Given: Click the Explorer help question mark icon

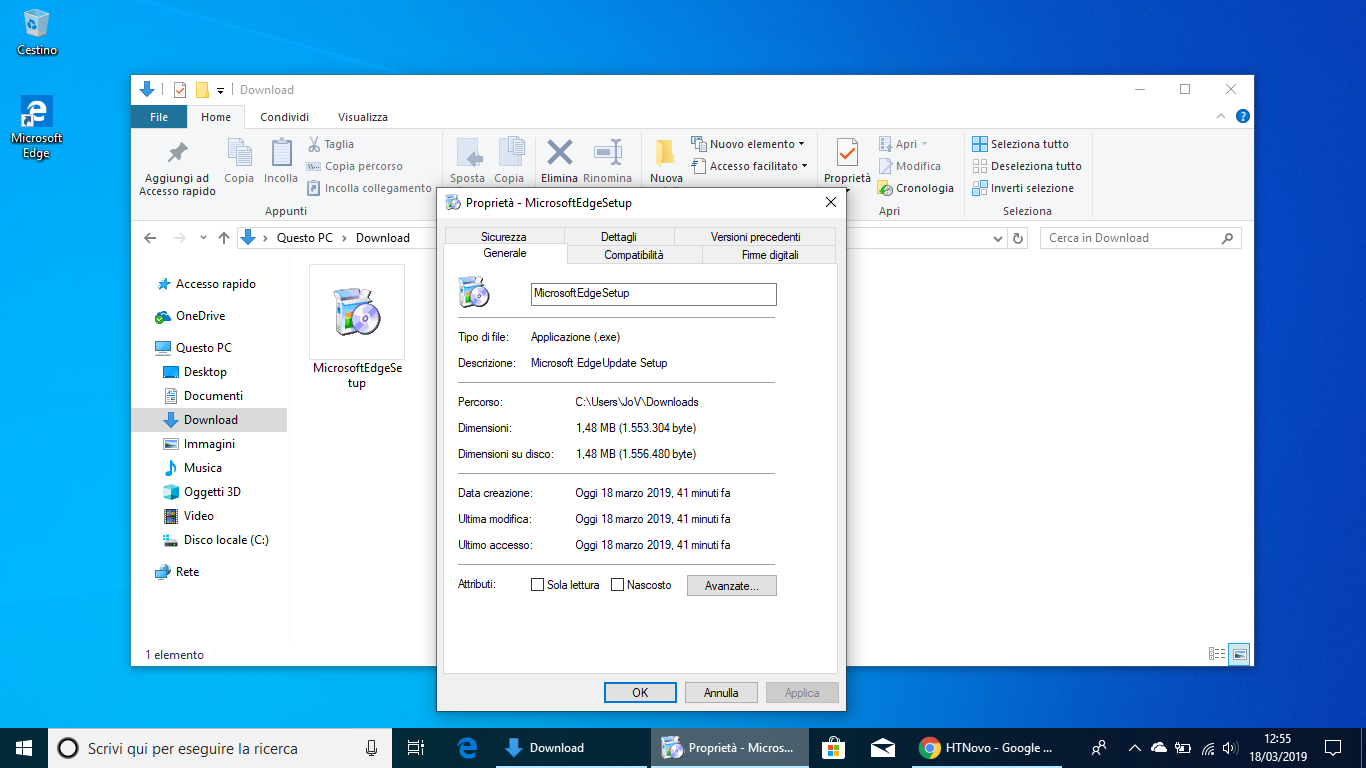Looking at the screenshot, I should 1243,117.
